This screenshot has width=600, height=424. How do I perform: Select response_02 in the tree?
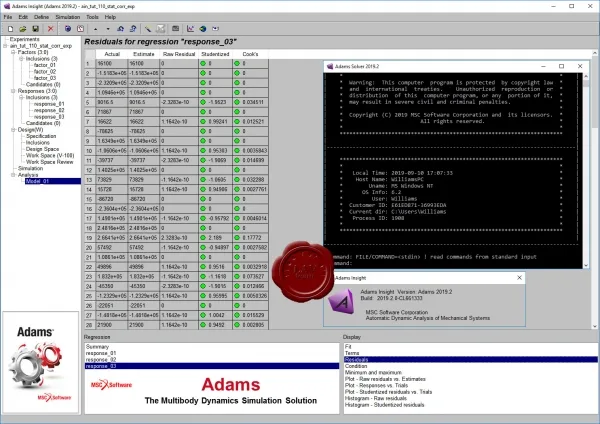point(49,110)
